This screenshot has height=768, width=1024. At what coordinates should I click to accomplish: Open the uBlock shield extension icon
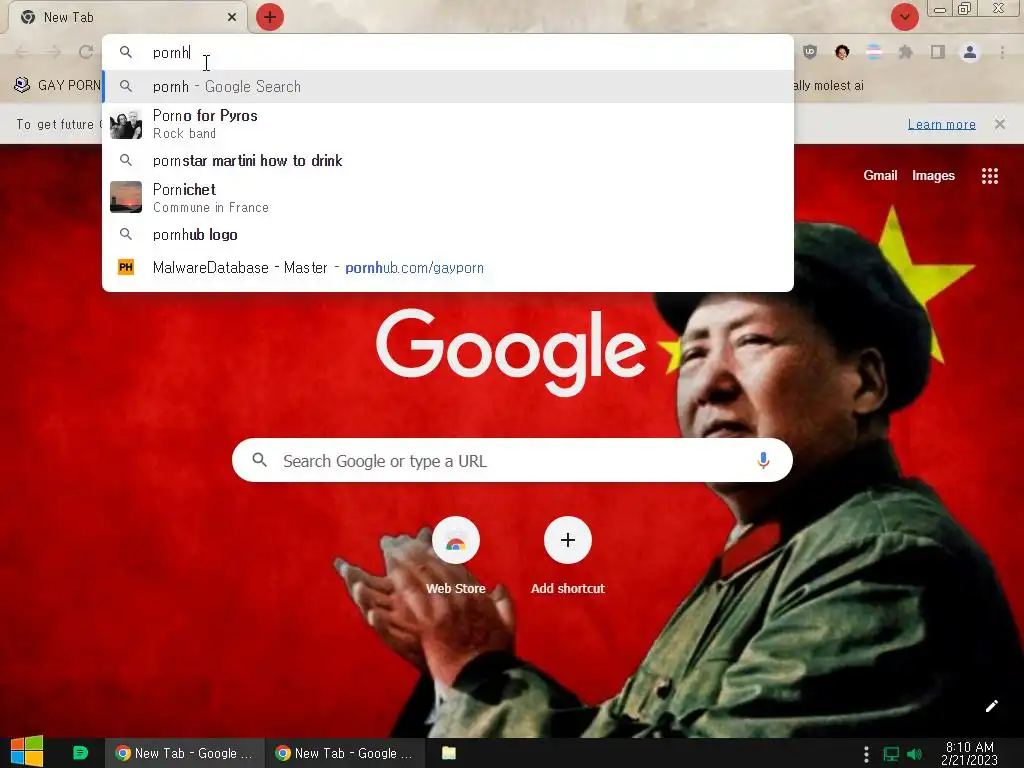tap(810, 52)
